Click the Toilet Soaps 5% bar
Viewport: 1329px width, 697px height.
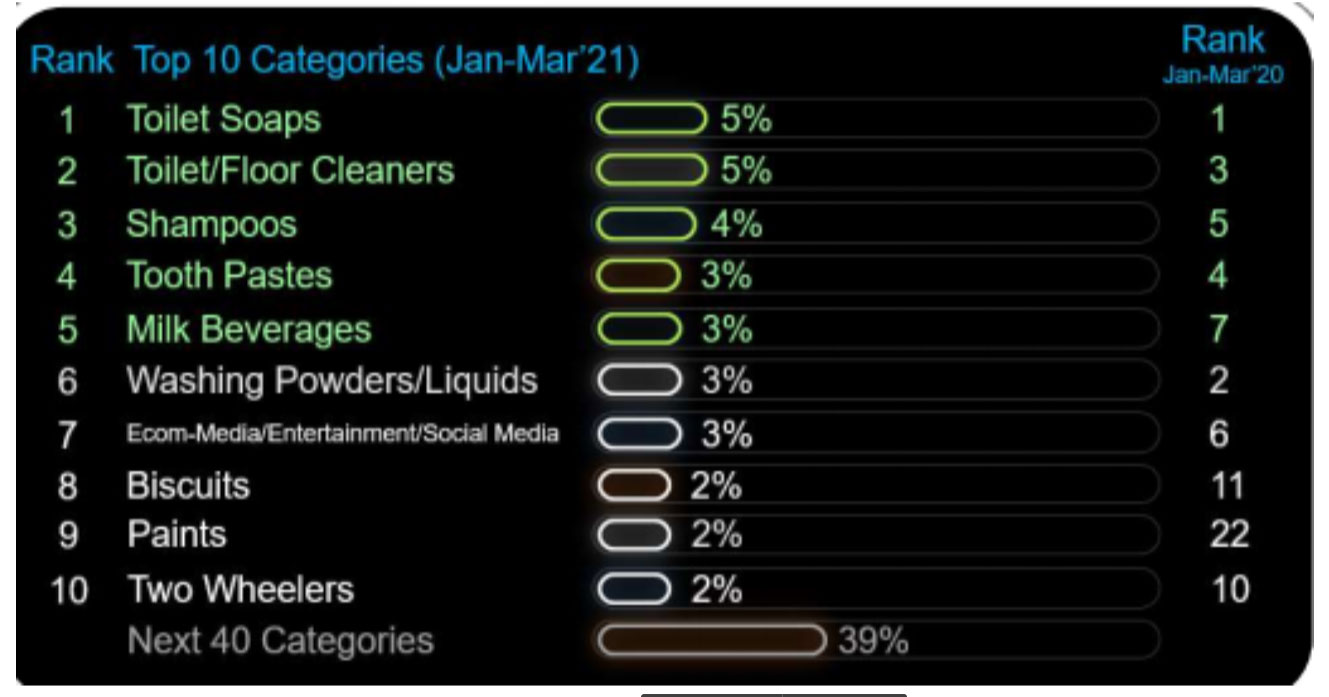(651, 120)
